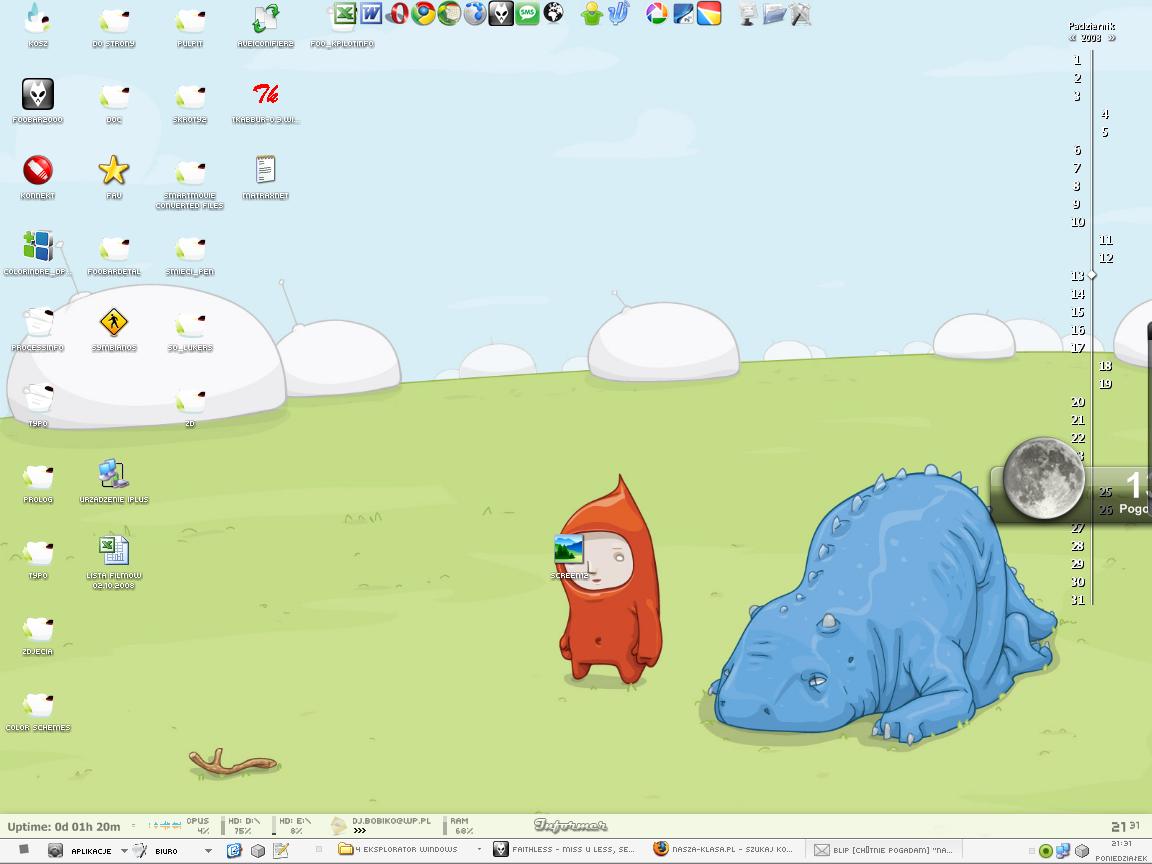Viewport: 1152px width, 864px height.
Task: Select the Foo_kpilotinfo desktop icon
Action: (x=342, y=26)
